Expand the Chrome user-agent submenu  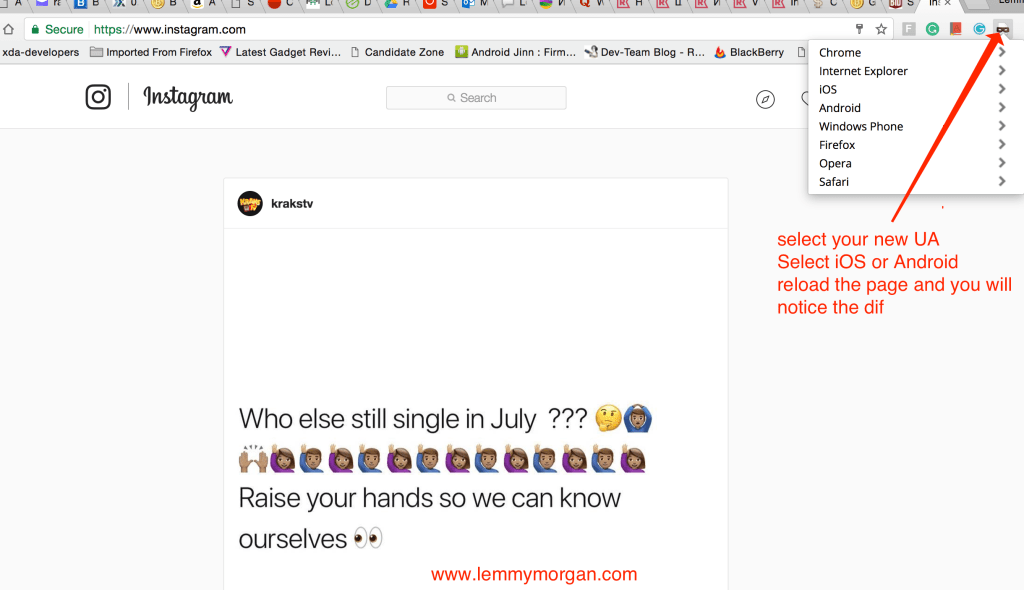pos(912,52)
